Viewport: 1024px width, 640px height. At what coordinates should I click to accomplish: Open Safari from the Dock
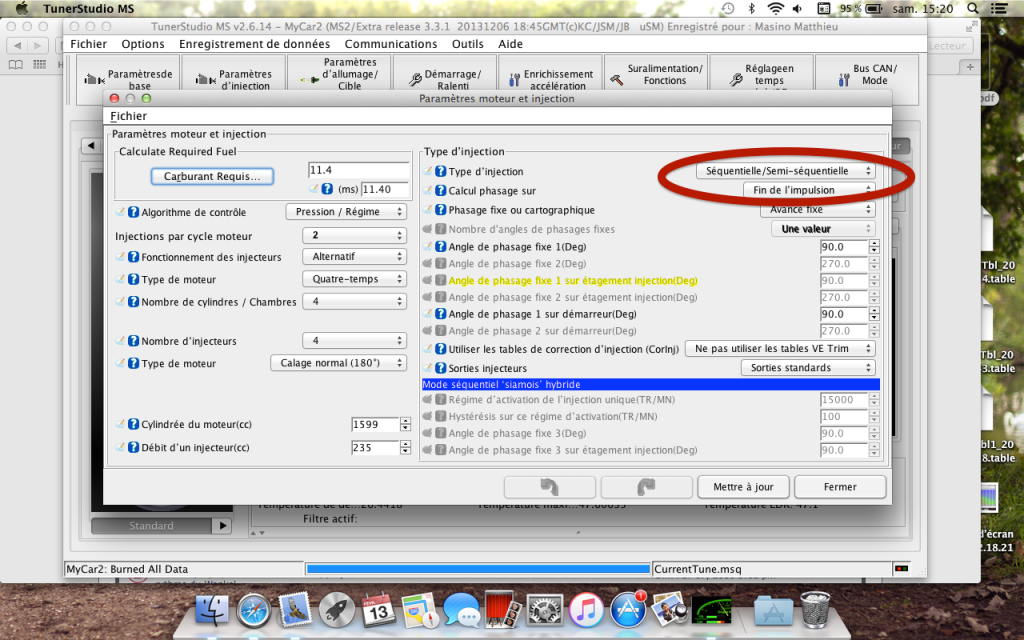253,611
